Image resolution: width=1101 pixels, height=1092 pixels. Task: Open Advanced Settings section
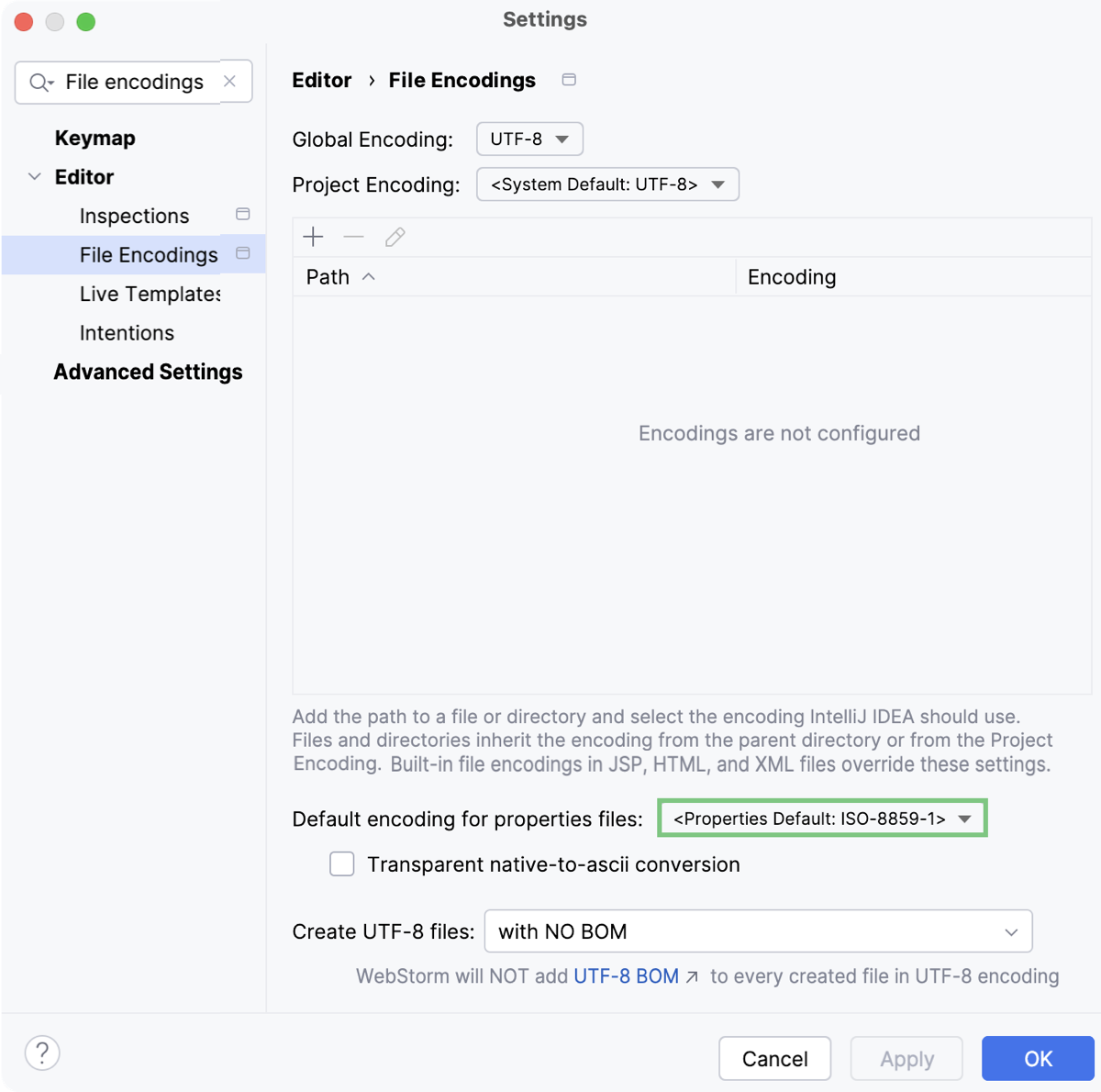point(148,372)
